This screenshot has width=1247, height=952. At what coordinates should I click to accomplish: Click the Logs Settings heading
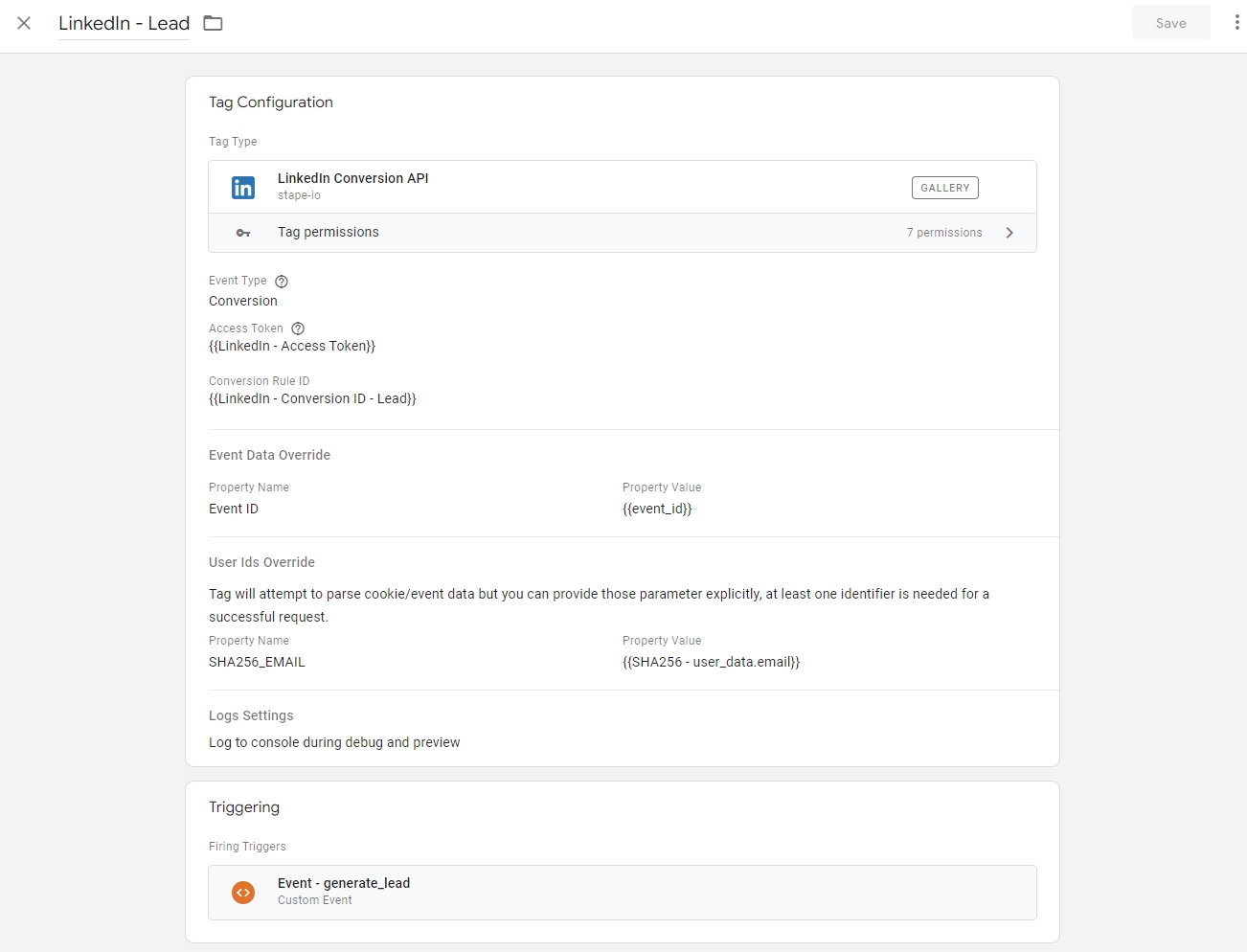pos(251,715)
